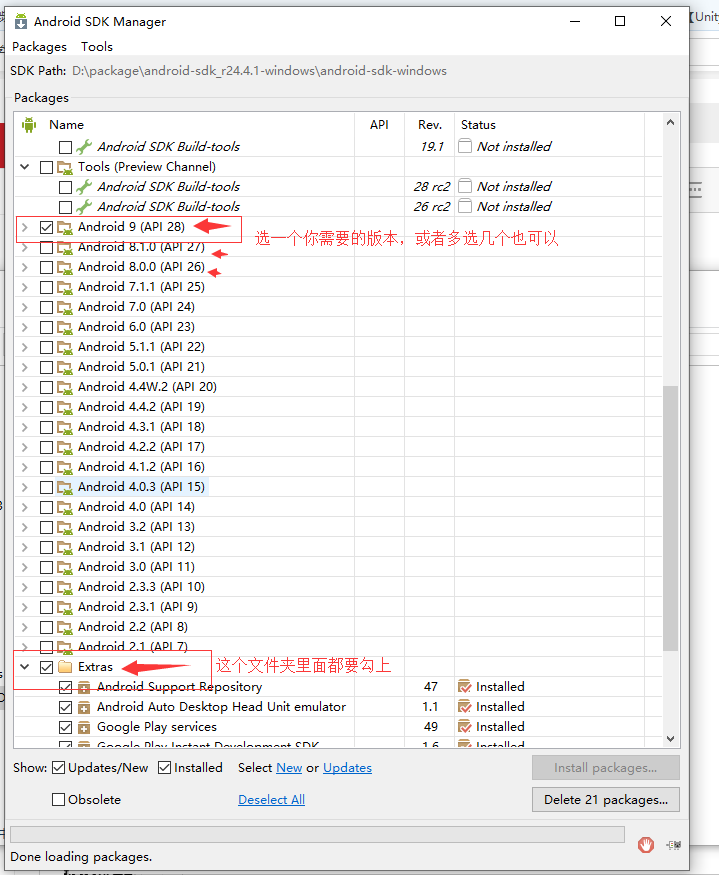Click wrench icon of Build-tools 26 rc2
The height and width of the screenshot is (875, 719).
84,207
